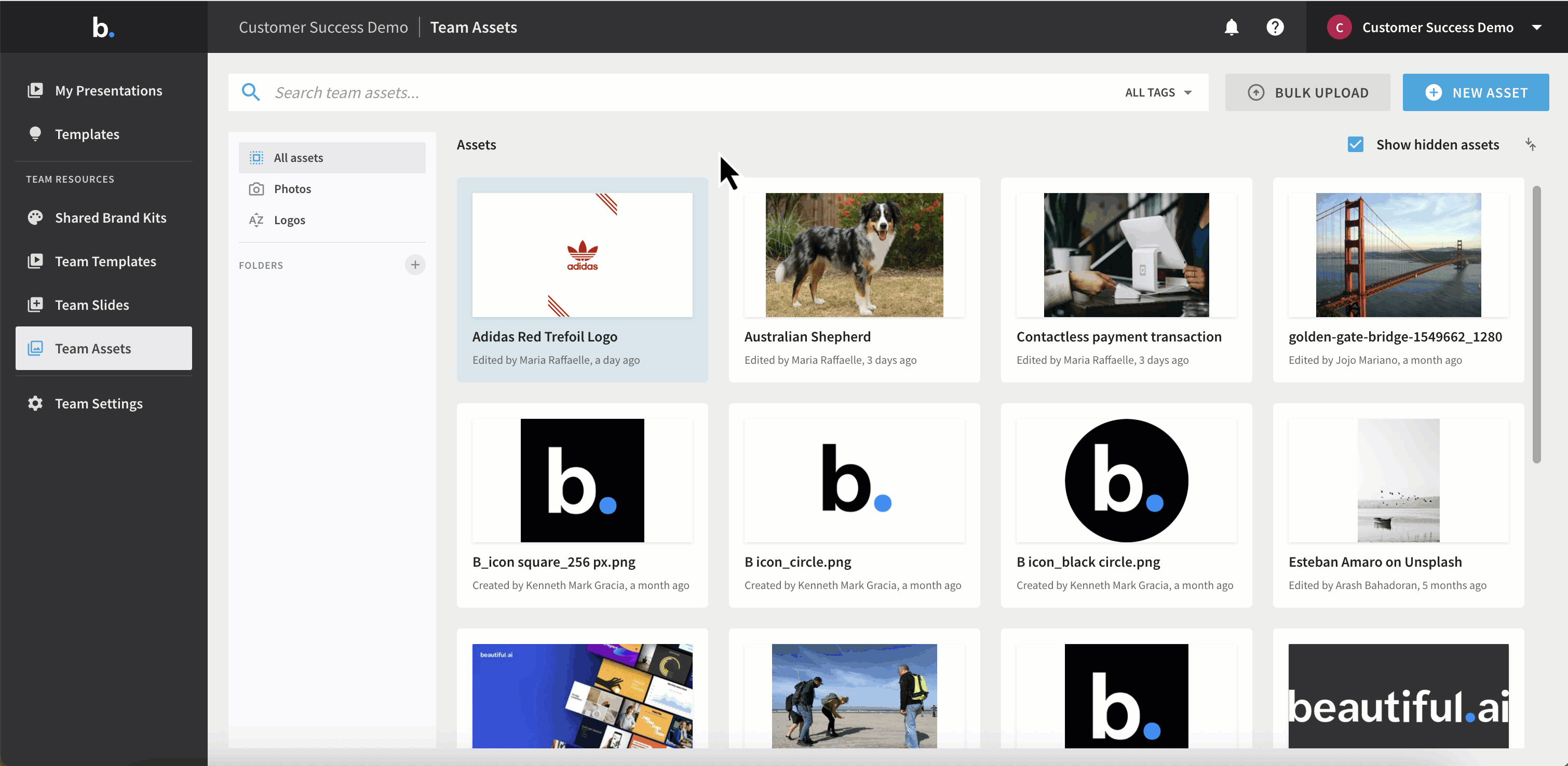The image size is (1568, 766).
Task: Click the Shared Brand Kits palette icon
Action: (35, 218)
